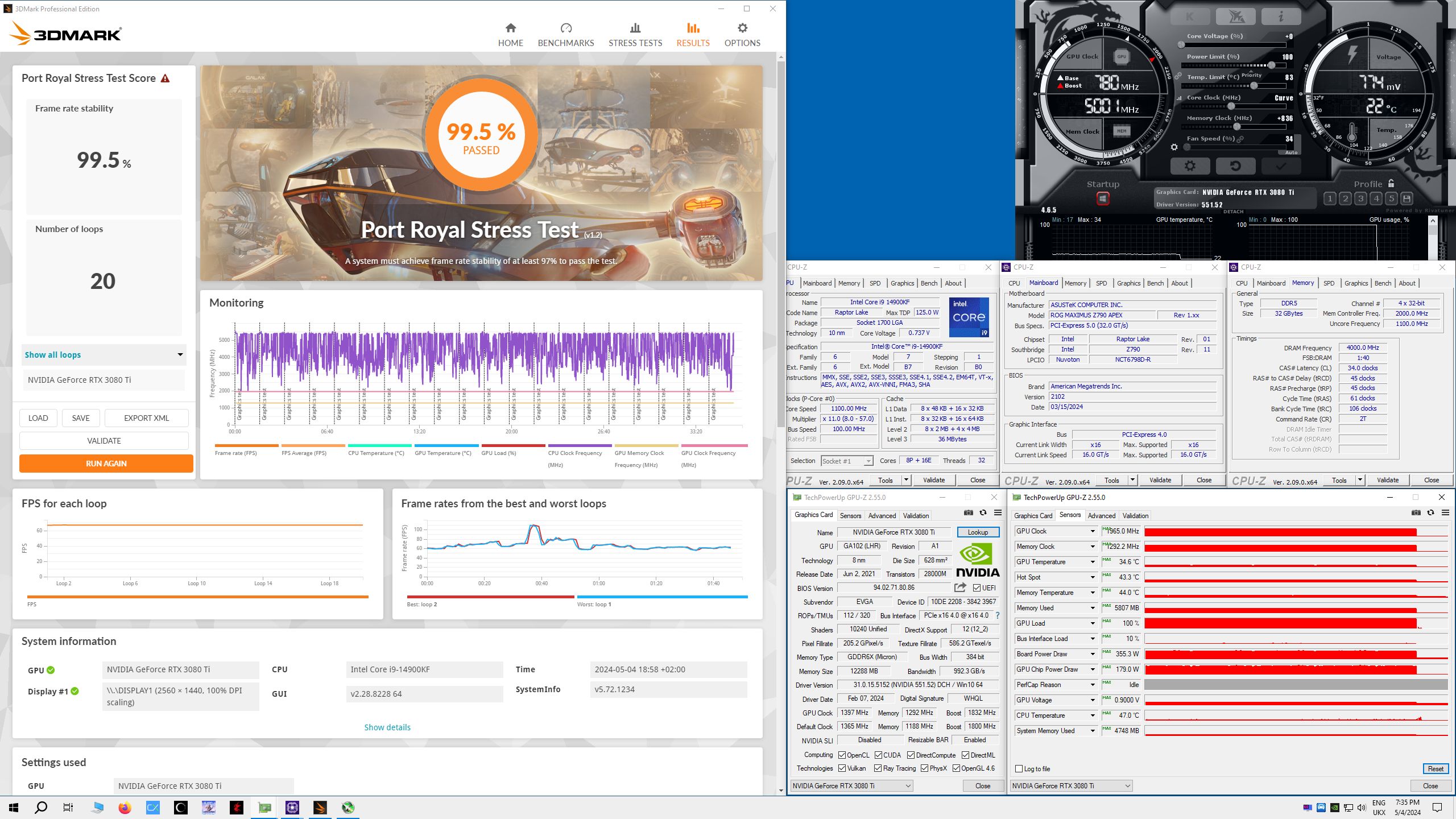1456x819 pixels.
Task: Open fan settings gear next to Fan Speed
Action: tap(1174, 147)
